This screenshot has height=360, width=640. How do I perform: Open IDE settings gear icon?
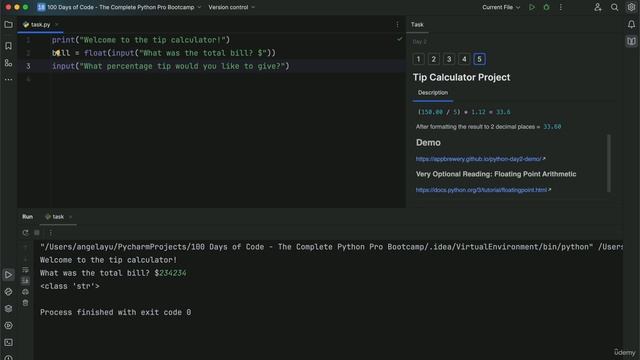coord(631,7)
